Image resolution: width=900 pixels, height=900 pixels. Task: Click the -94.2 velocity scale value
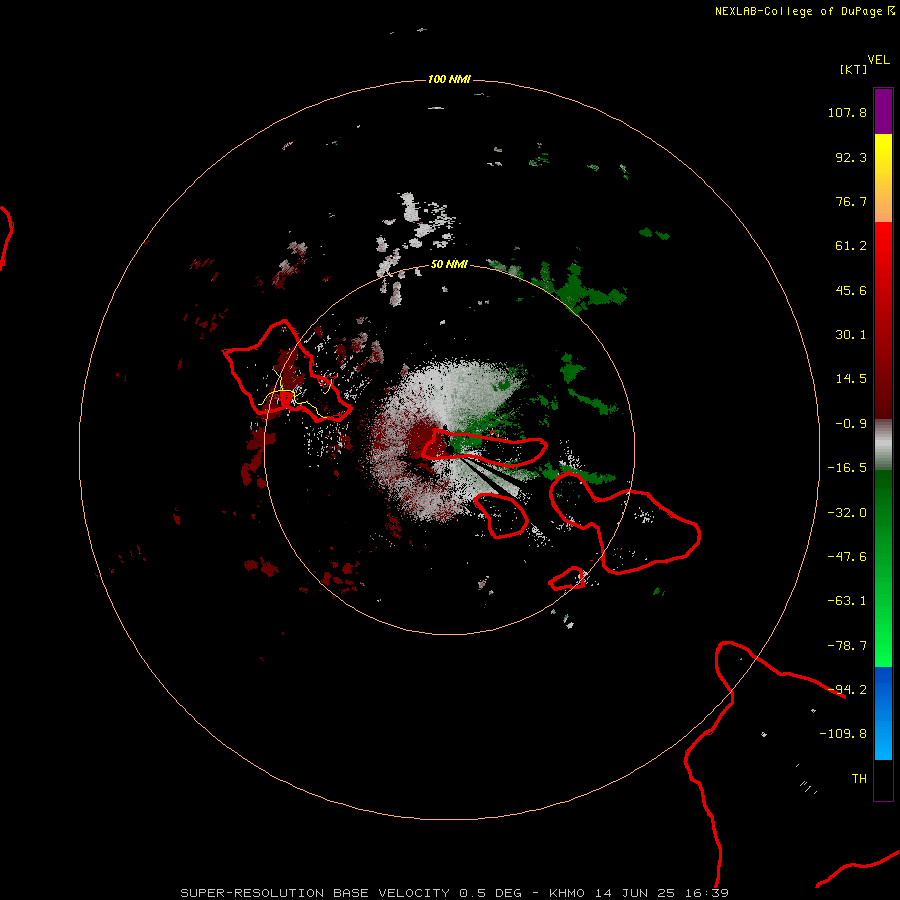coord(847,690)
